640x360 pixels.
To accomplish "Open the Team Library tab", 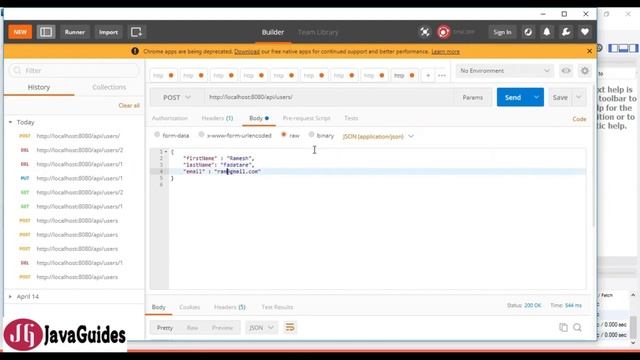I will [x=318, y=32].
